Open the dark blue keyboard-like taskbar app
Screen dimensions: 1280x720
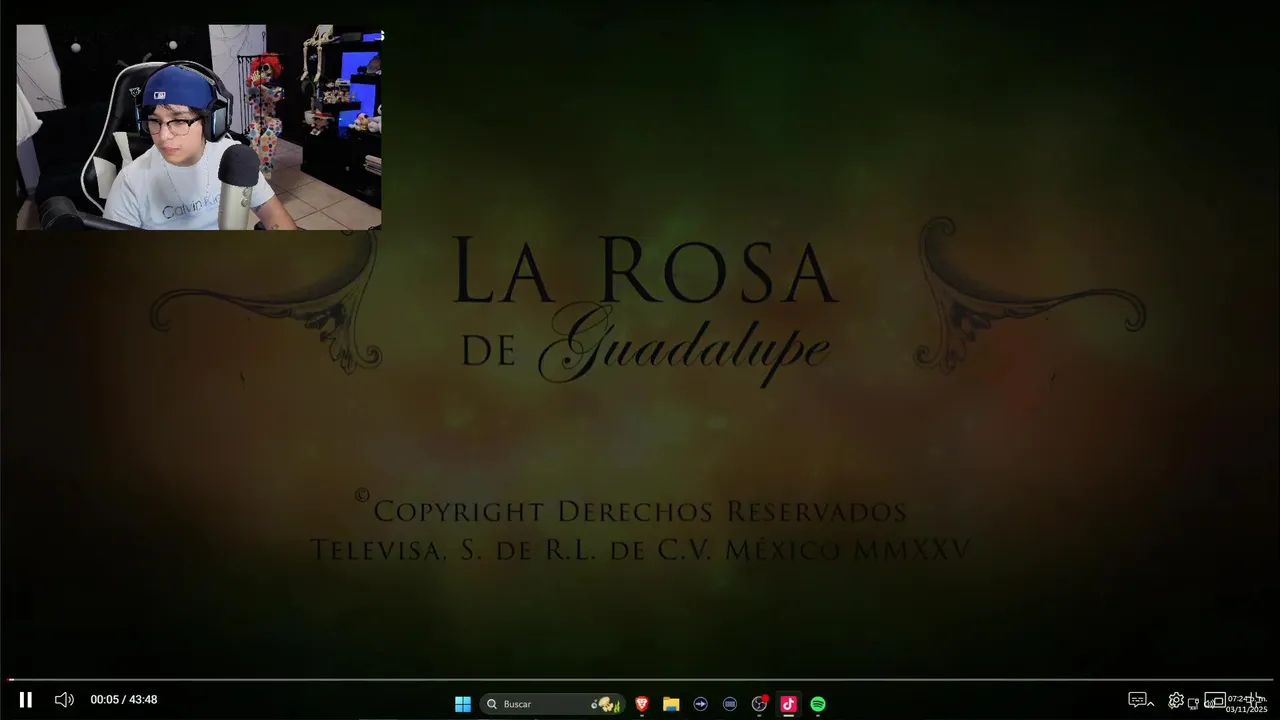730,704
